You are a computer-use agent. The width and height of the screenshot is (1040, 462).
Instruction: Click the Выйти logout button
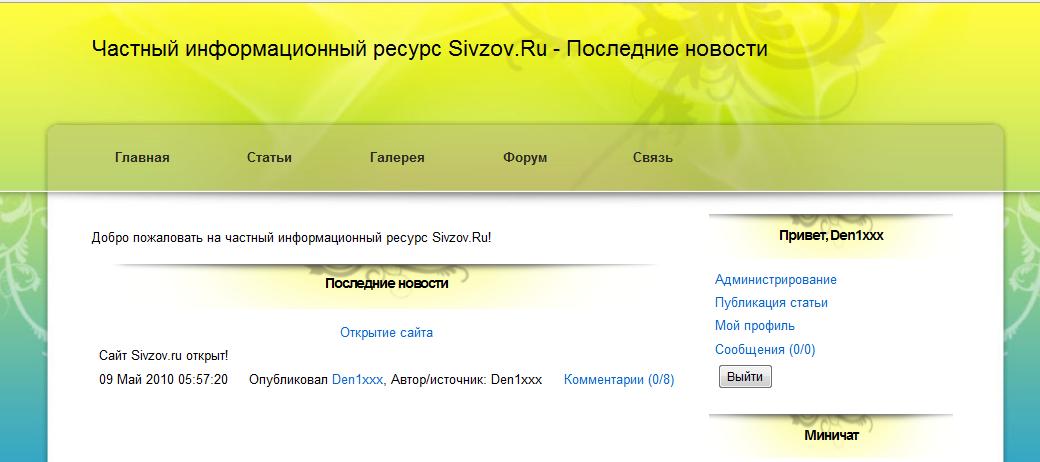click(745, 376)
